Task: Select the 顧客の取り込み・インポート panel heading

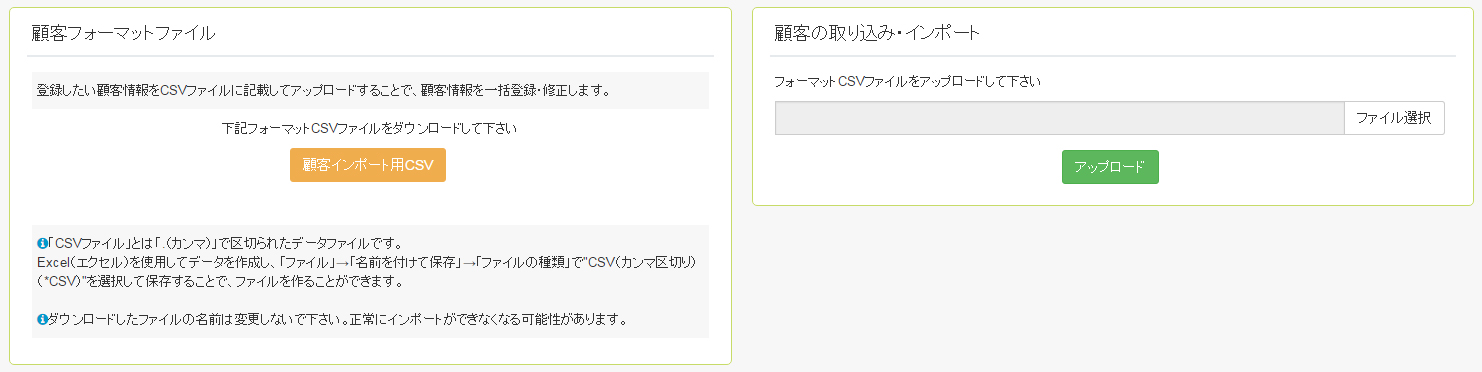Action: coord(878,33)
